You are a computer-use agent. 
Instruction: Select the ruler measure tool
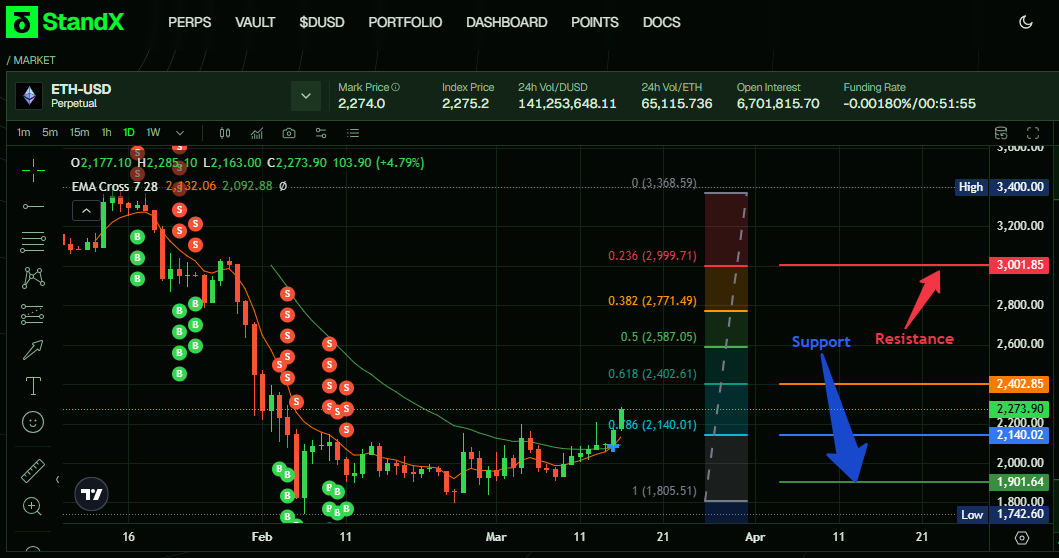pyautogui.click(x=33, y=470)
